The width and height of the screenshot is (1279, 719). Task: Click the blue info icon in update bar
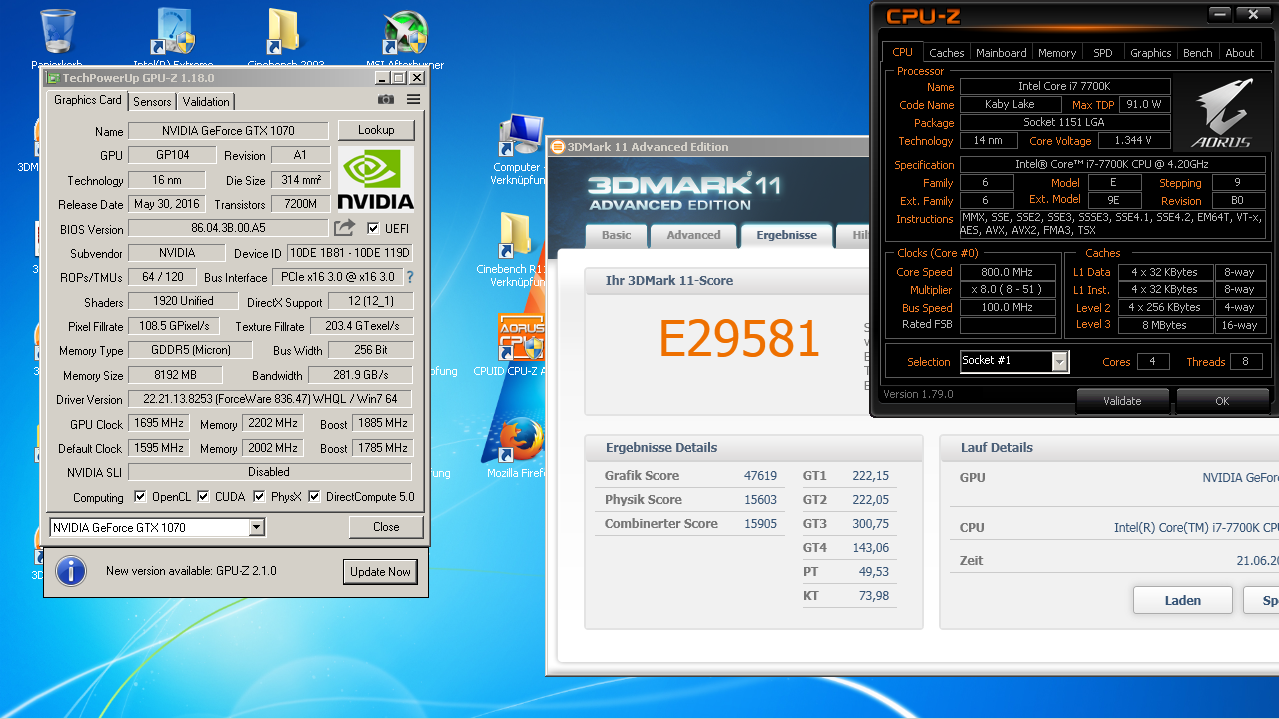coord(70,571)
